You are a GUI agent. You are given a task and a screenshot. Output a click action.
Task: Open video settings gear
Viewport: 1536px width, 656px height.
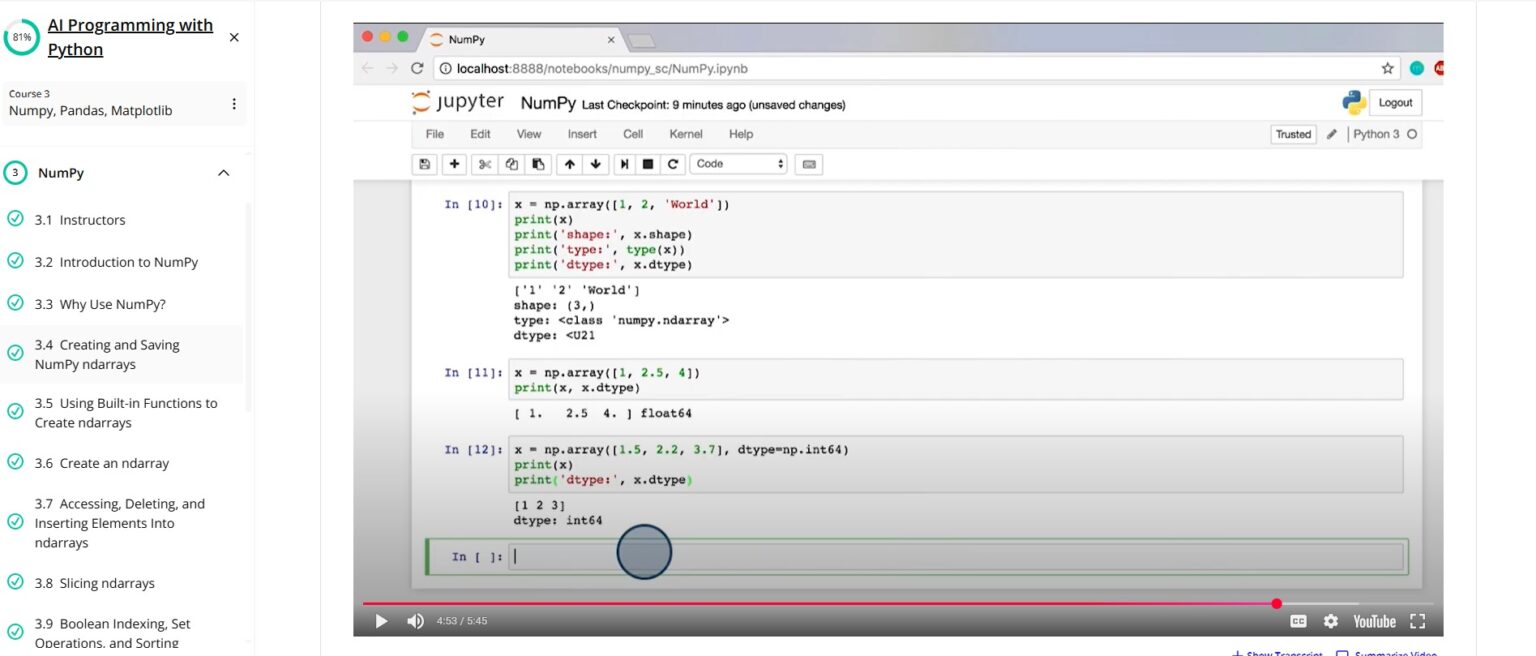point(1330,621)
